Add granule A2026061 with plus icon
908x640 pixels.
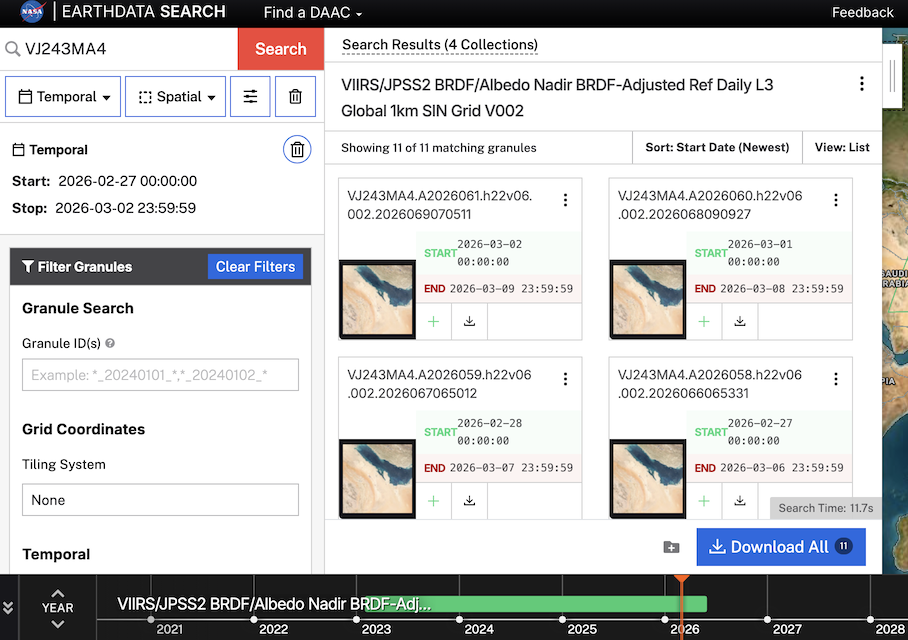click(x=433, y=321)
